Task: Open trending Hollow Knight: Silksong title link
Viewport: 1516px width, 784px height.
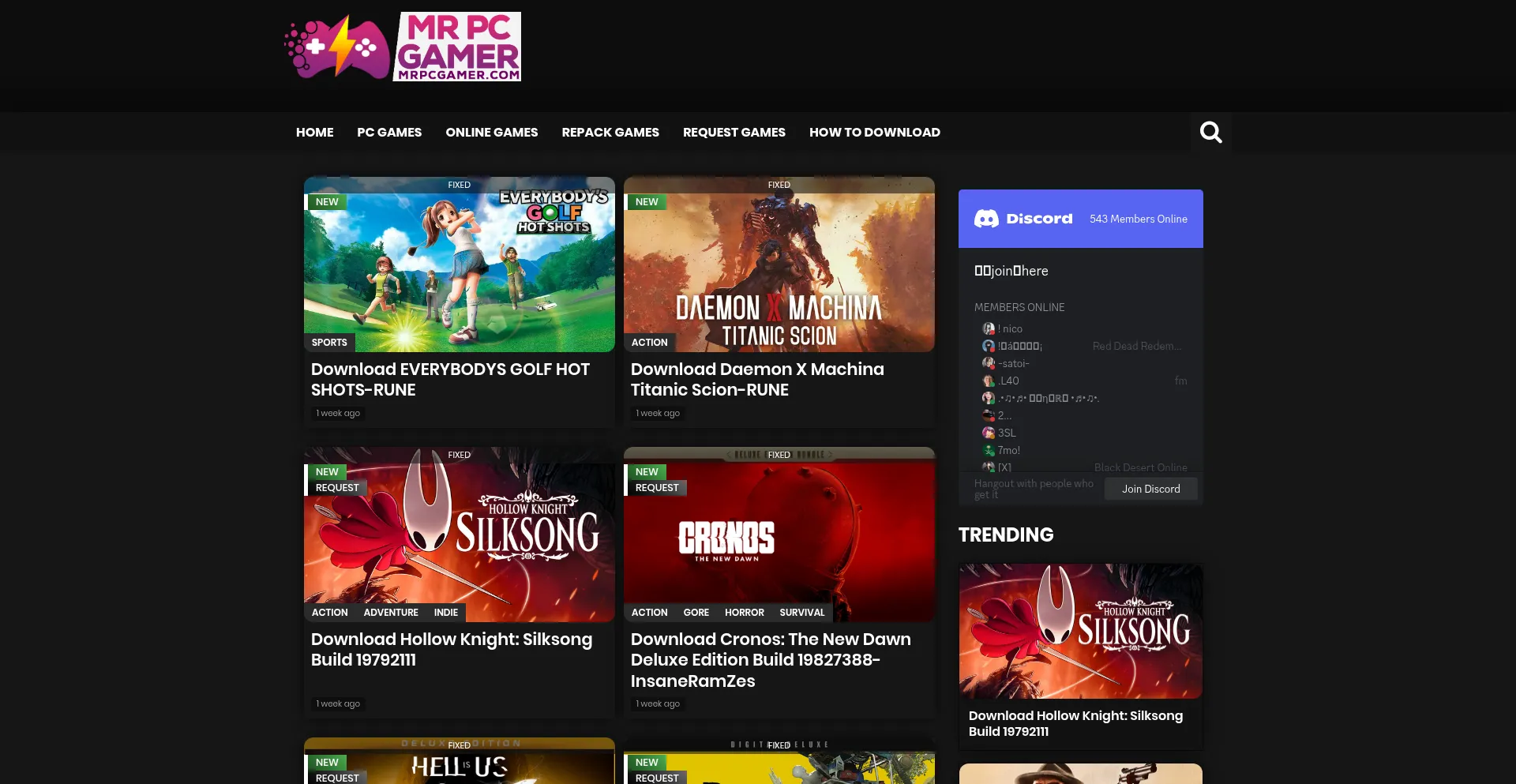Action: [x=1075, y=723]
